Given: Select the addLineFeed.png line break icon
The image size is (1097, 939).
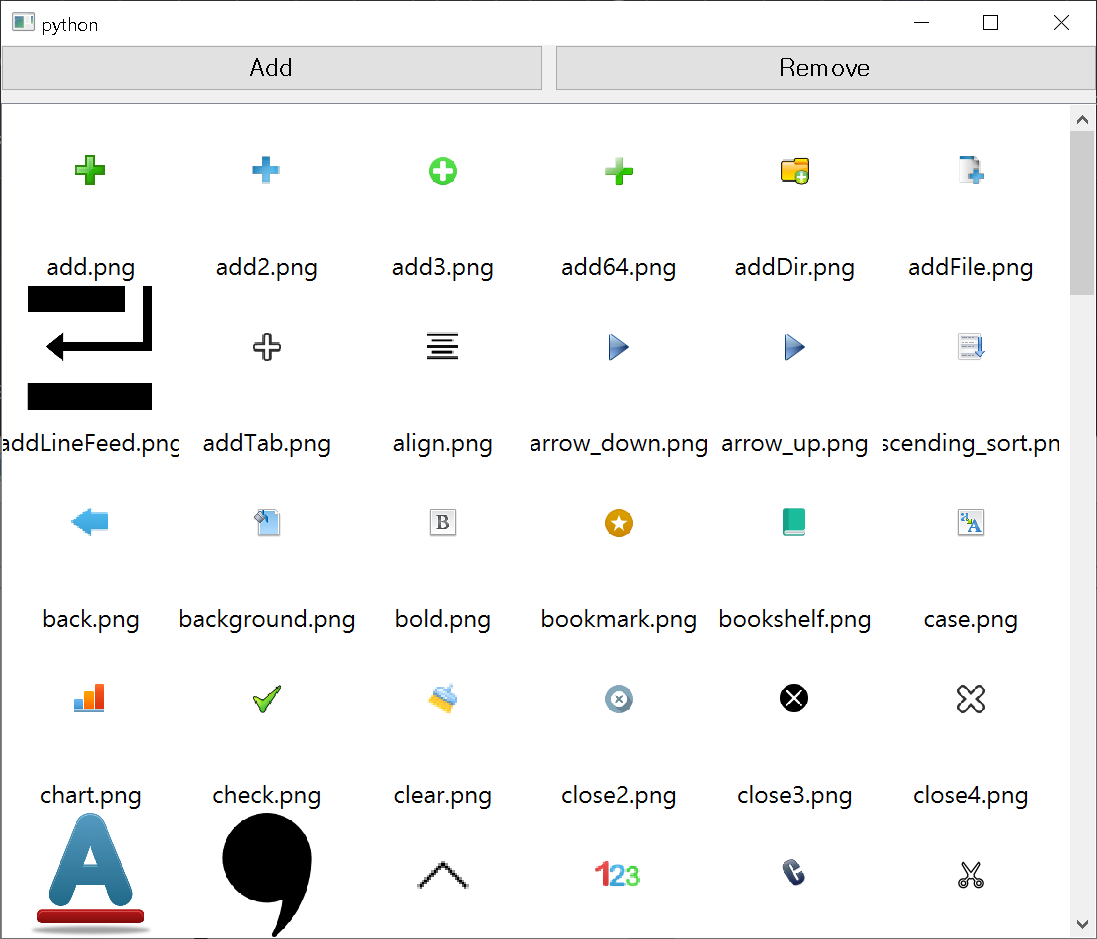Looking at the screenshot, I should coord(90,346).
